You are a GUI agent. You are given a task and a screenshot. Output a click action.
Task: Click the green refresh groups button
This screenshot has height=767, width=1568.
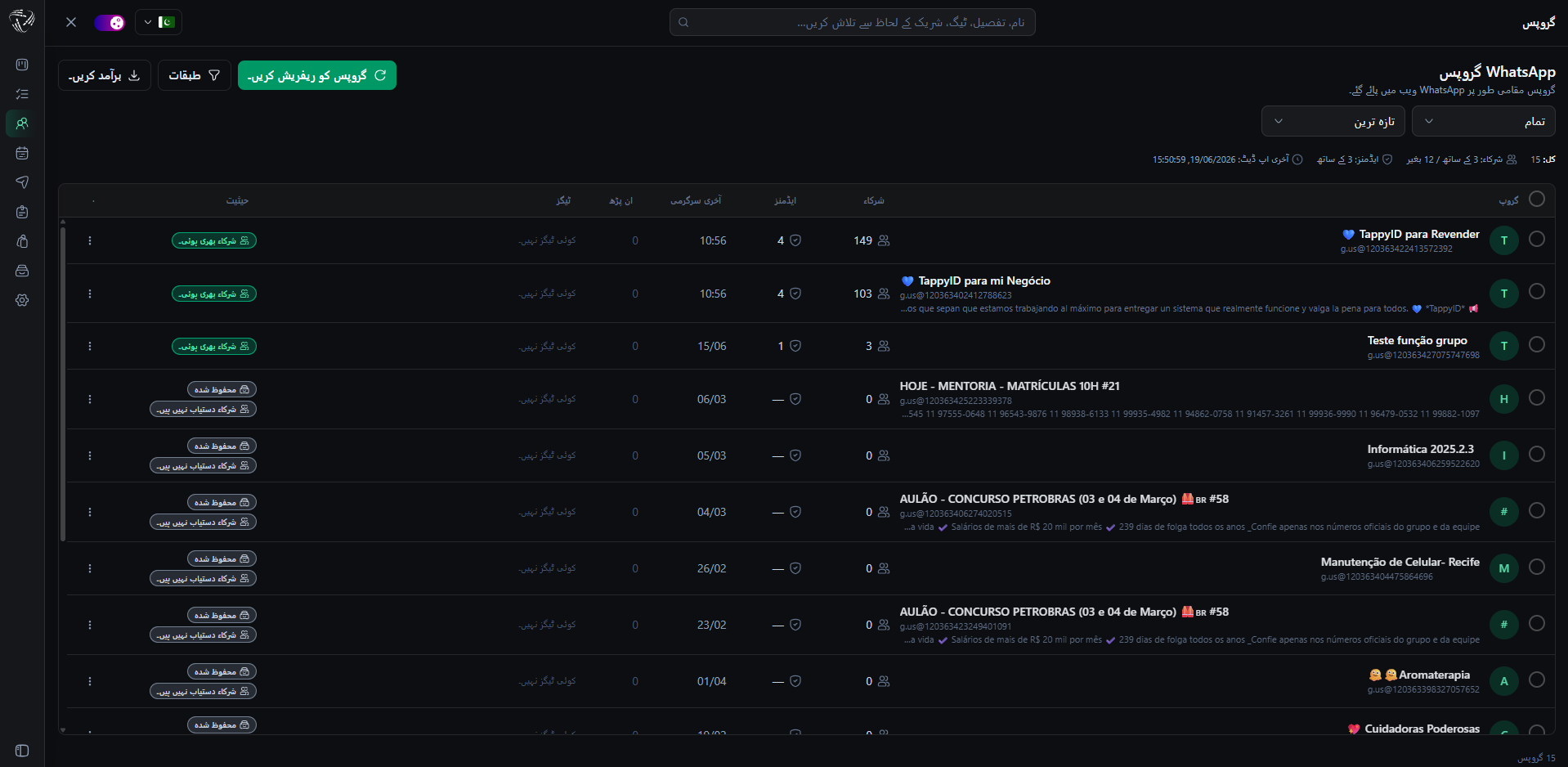coord(317,75)
